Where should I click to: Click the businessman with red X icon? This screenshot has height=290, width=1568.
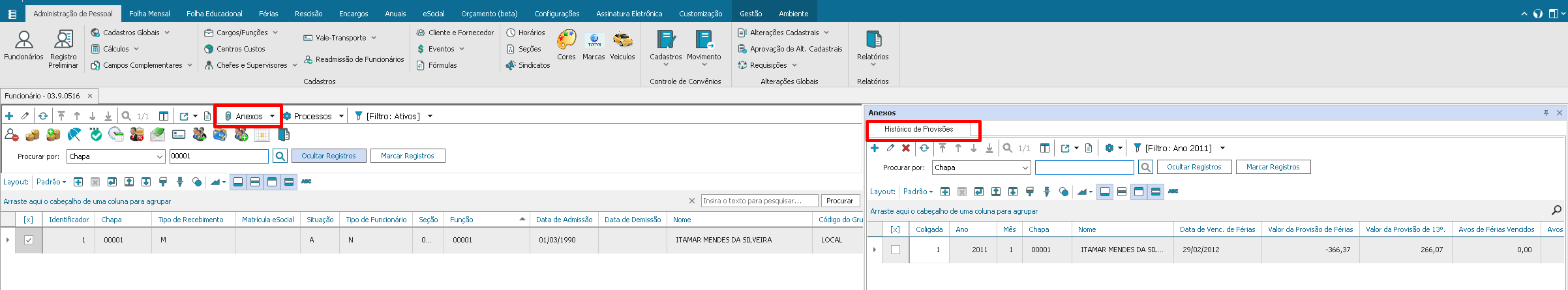(x=137, y=135)
